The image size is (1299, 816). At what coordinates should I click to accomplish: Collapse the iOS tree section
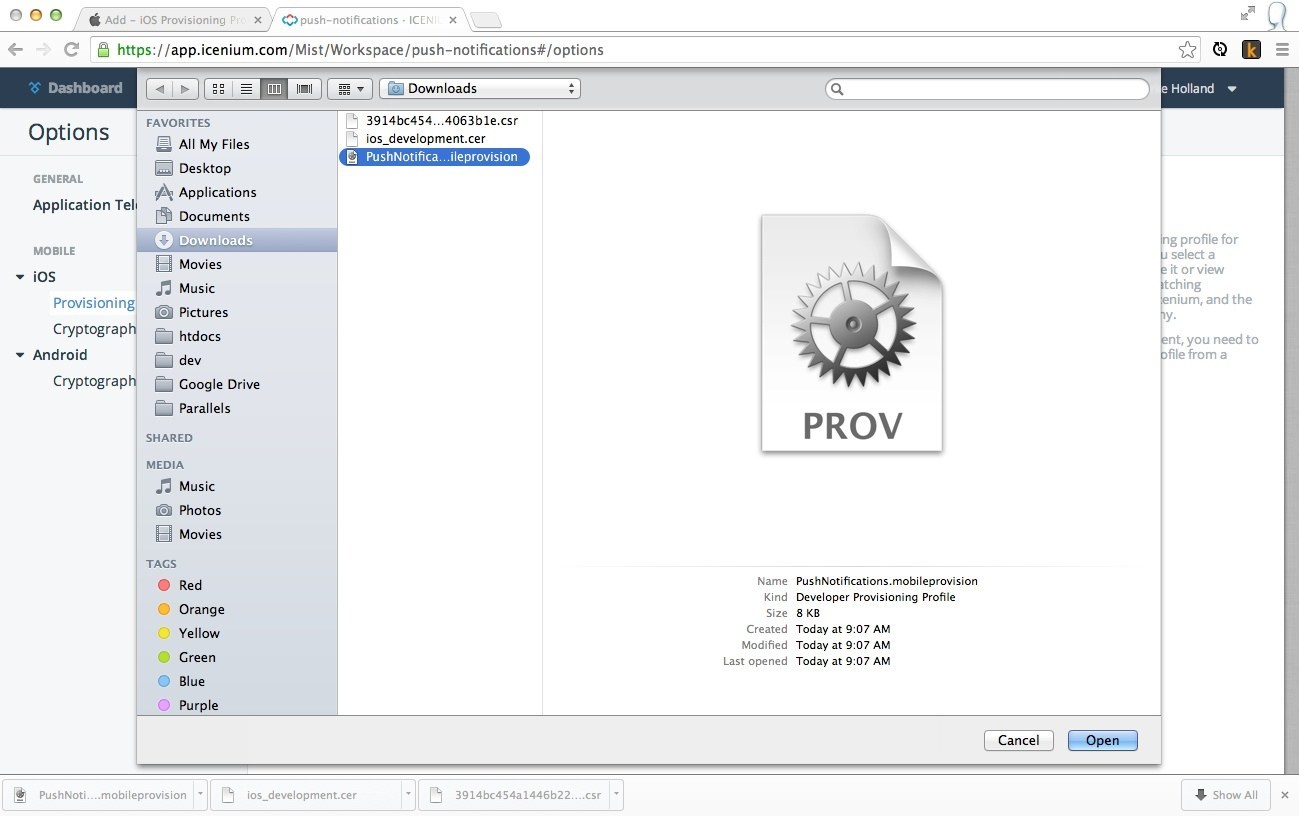pos(20,277)
